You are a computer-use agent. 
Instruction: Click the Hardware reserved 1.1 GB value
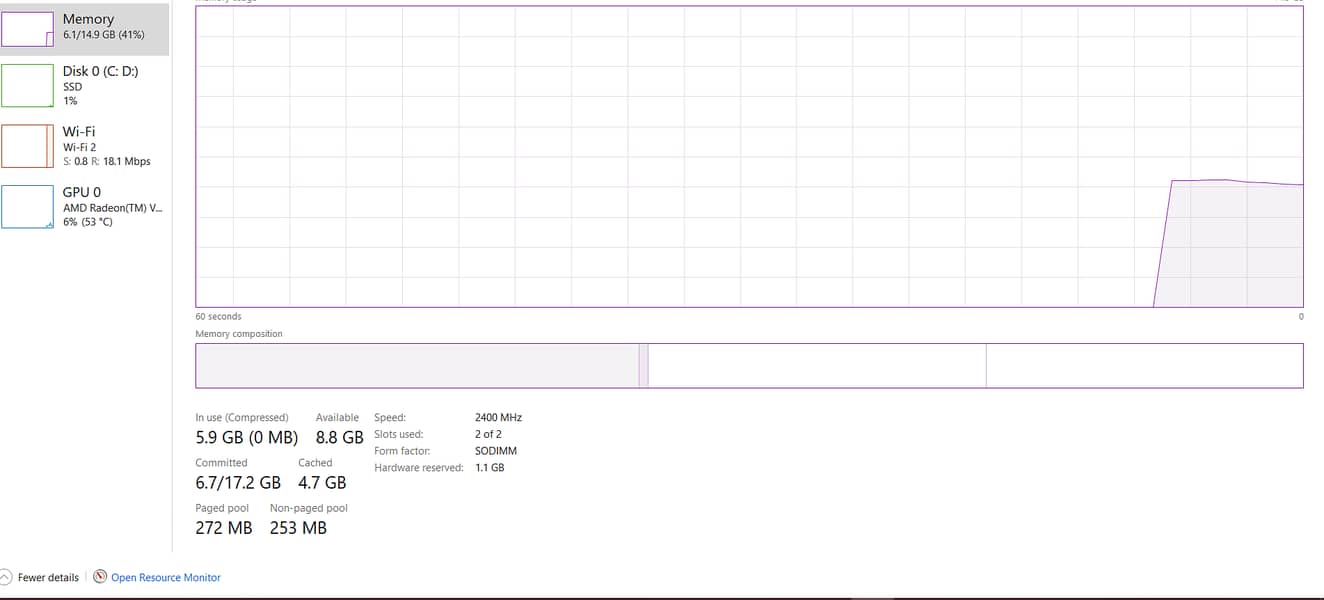click(489, 467)
